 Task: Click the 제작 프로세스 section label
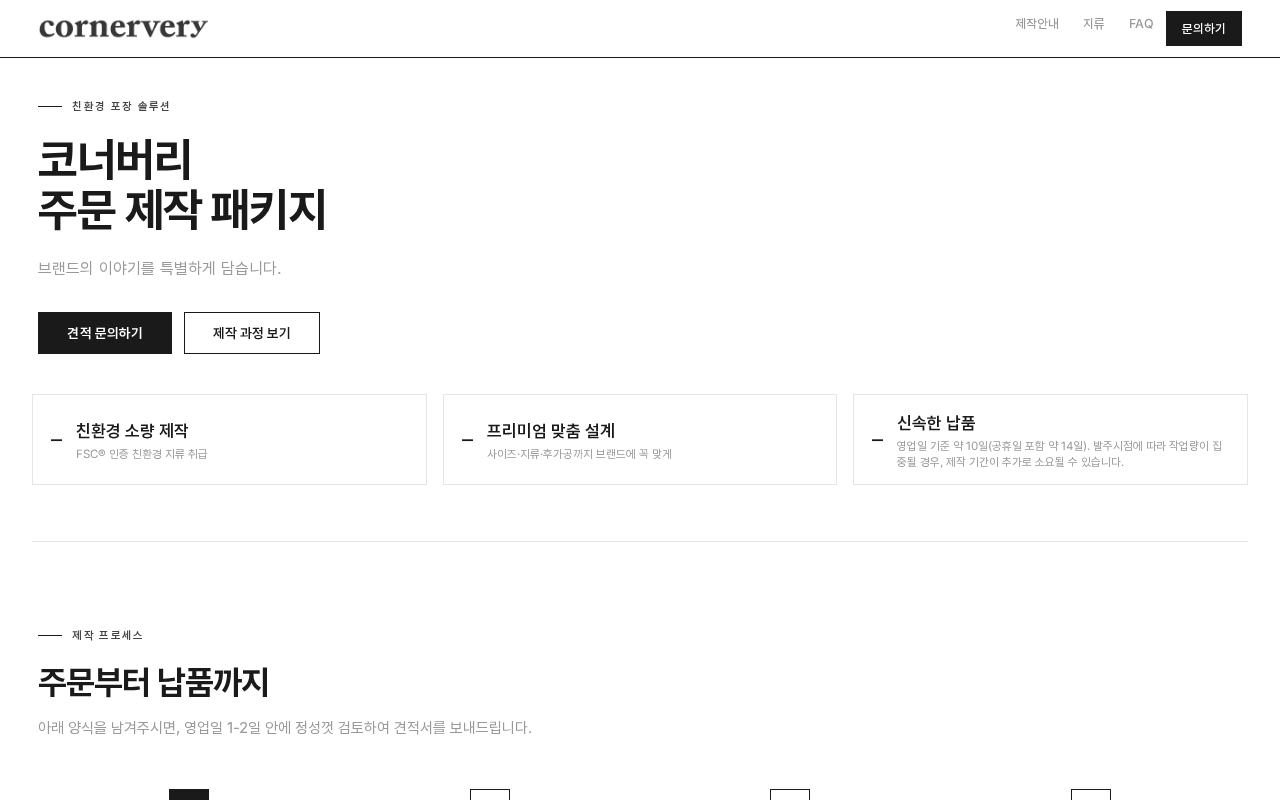click(x=108, y=635)
